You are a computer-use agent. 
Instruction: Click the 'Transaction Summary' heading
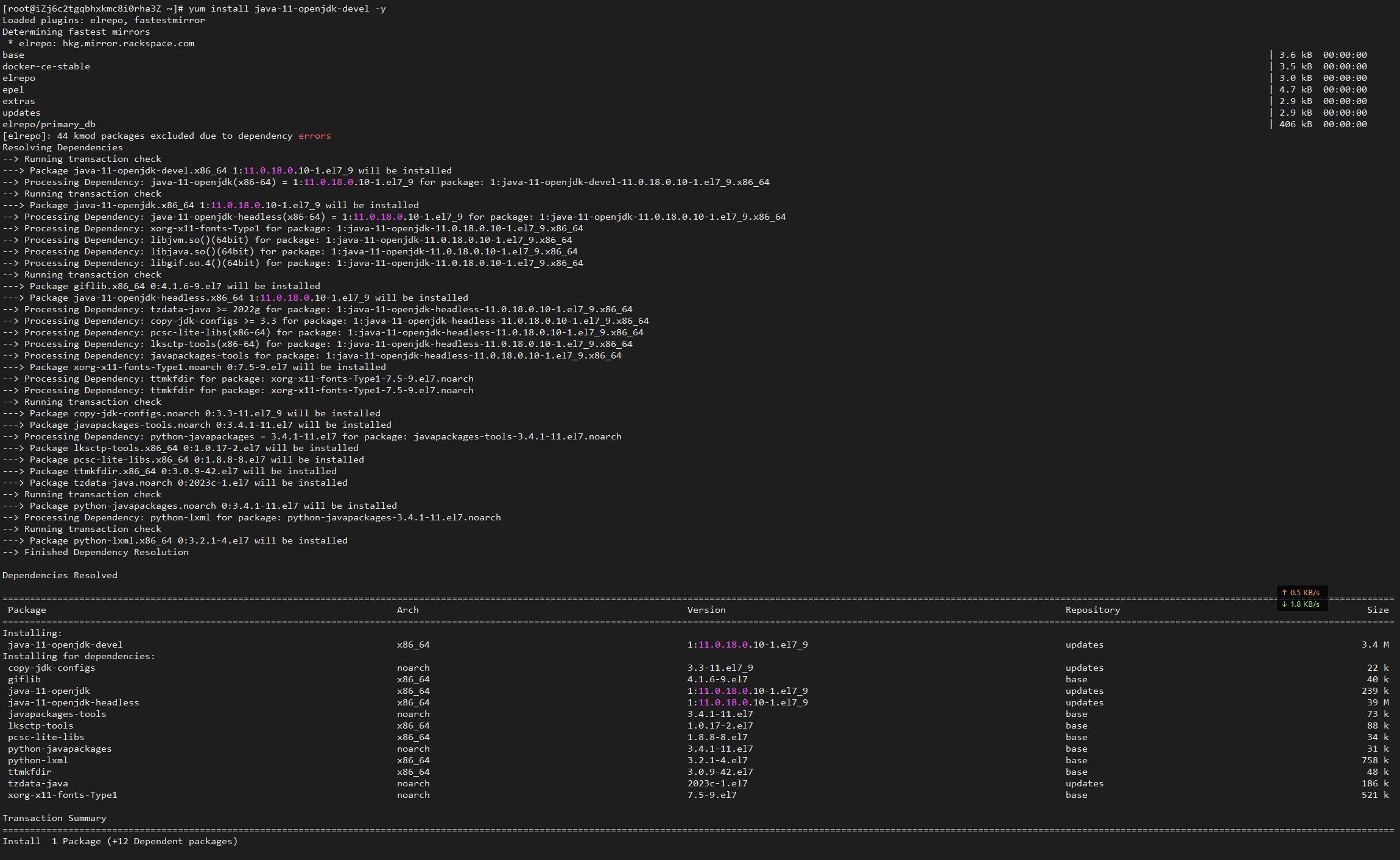54,818
